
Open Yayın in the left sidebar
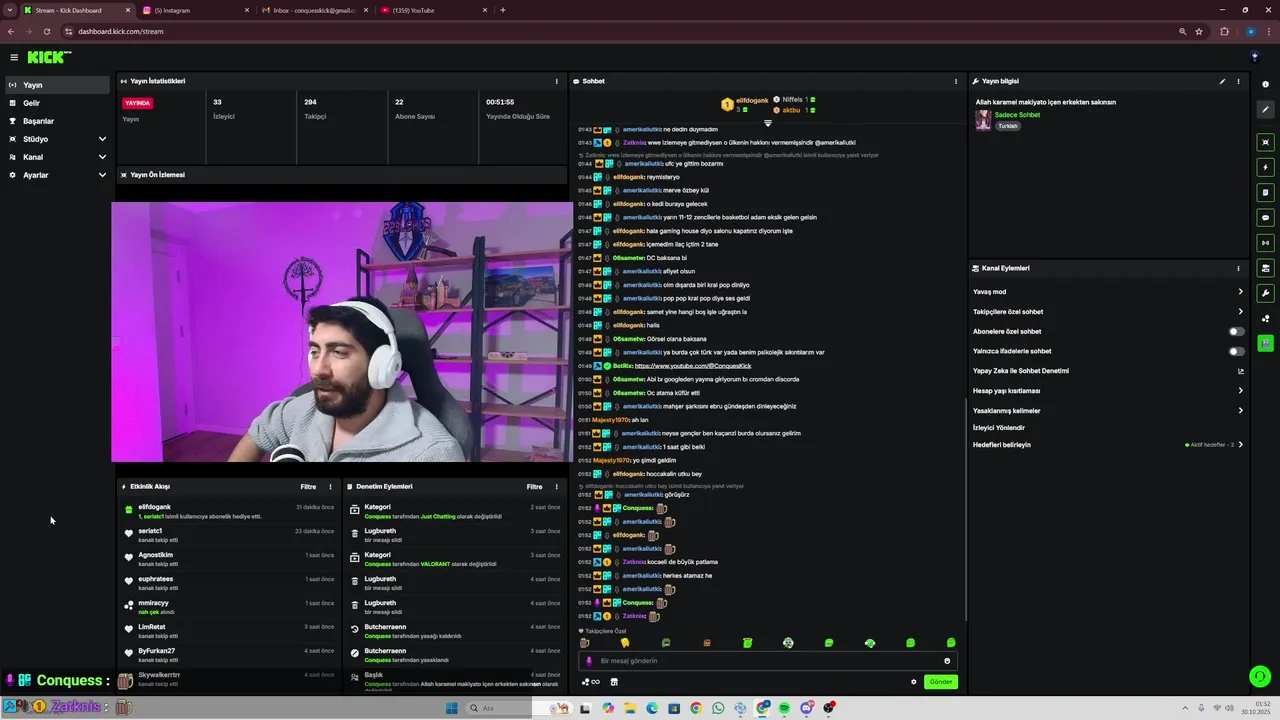click(56, 85)
